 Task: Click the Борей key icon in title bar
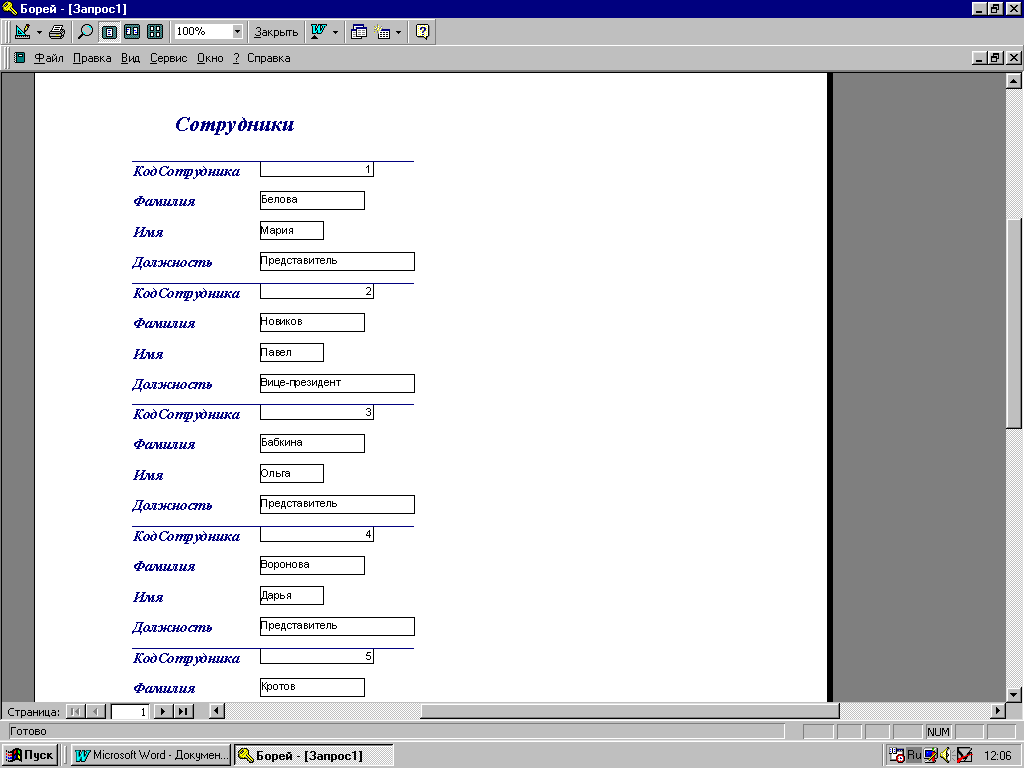pos(9,8)
